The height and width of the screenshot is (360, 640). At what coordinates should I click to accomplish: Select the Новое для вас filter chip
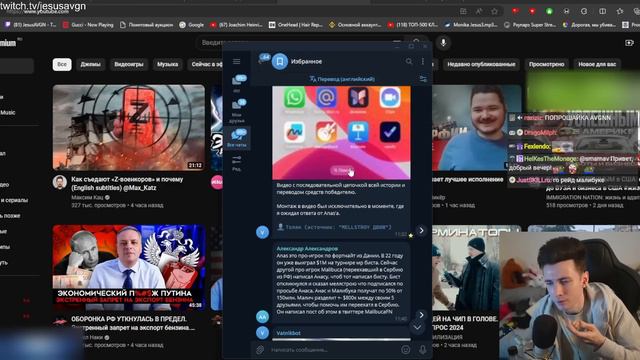pyautogui.click(x=597, y=64)
